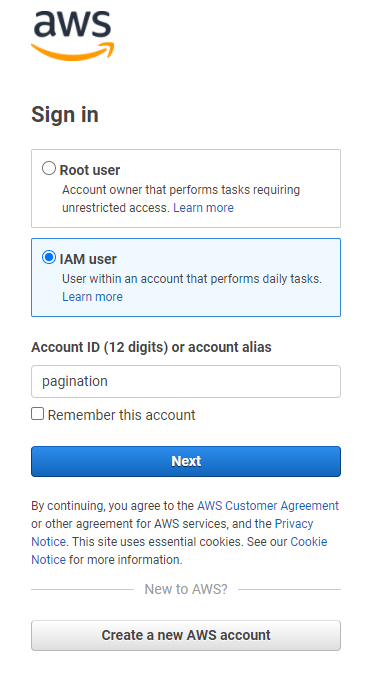Click Create a new AWS account
375x675 pixels.
pyautogui.click(x=186, y=635)
